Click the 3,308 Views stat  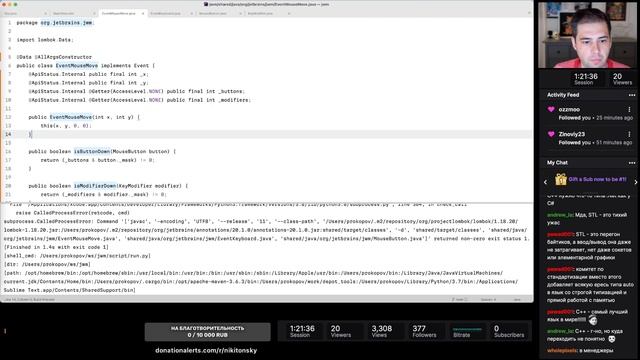(382, 331)
